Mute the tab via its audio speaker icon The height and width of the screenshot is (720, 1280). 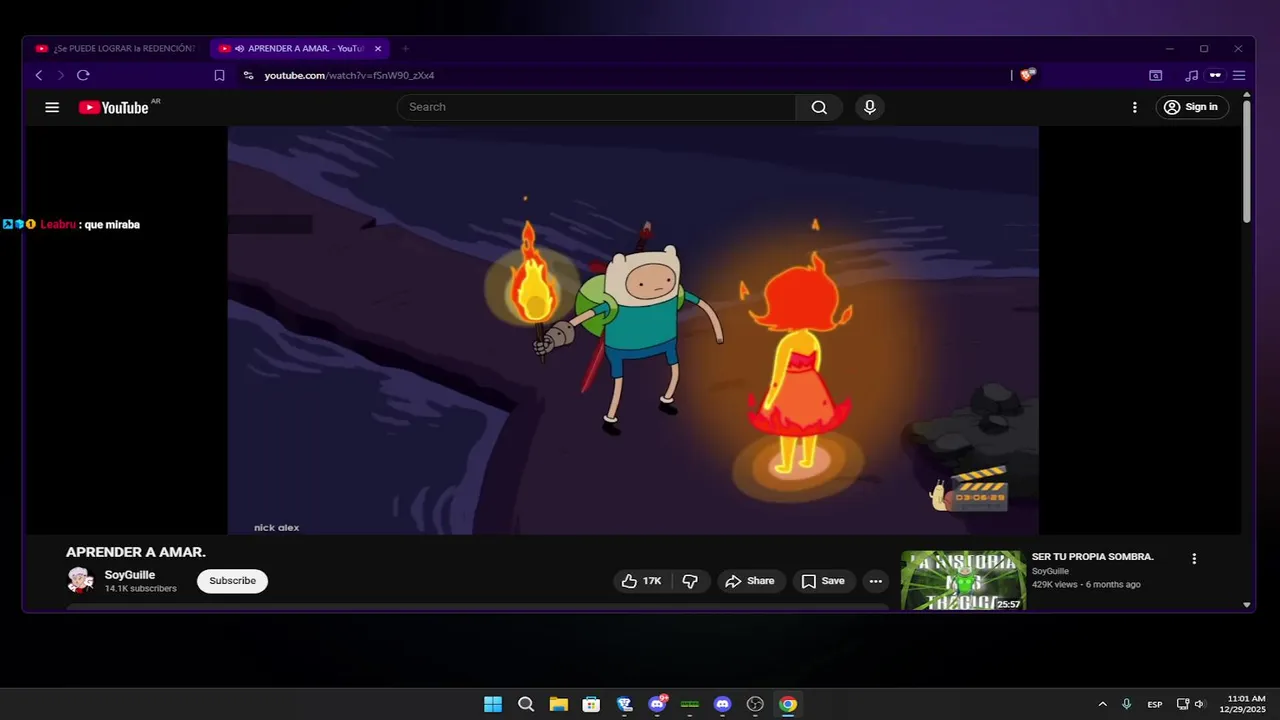coord(240,48)
